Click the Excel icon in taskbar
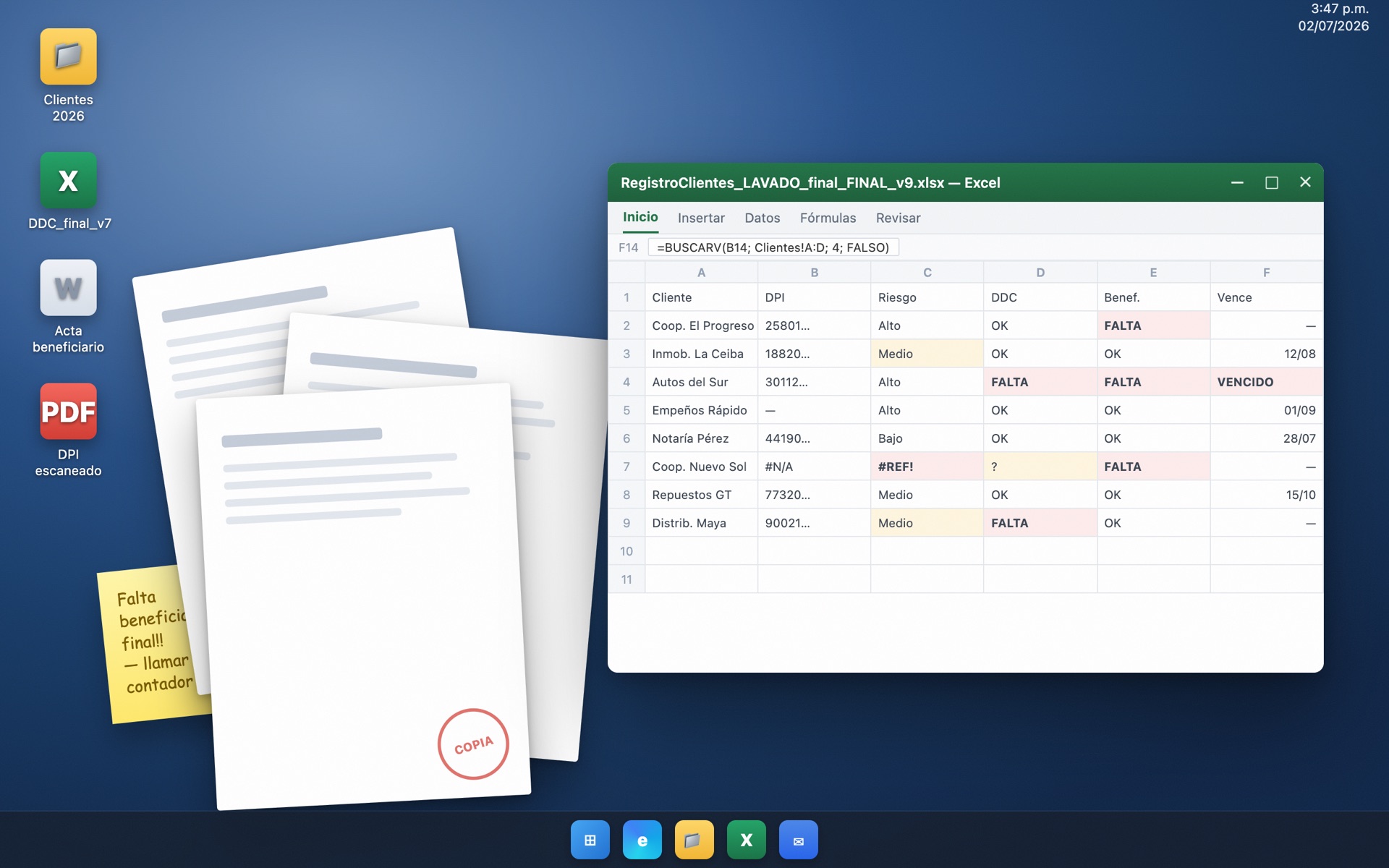Viewport: 1389px width, 868px height. click(746, 840)
